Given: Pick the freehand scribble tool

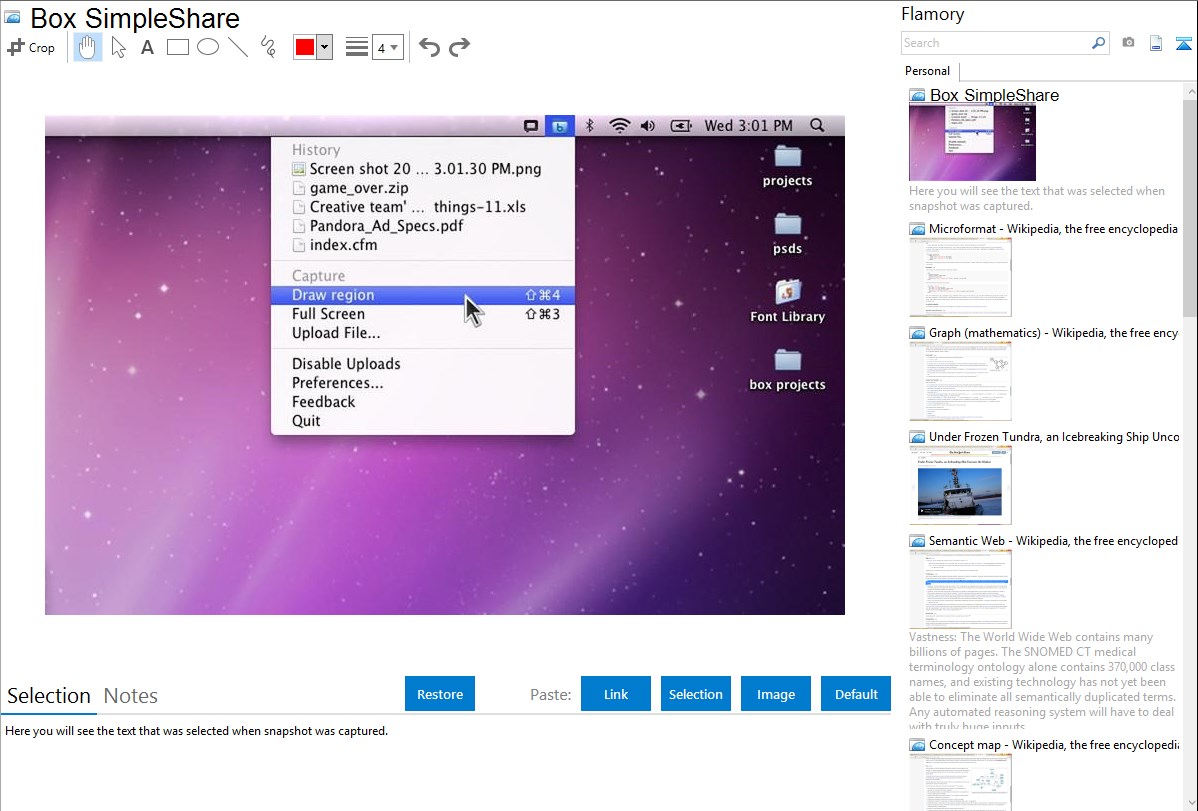Looking at the screenshot, I should 268,47.
